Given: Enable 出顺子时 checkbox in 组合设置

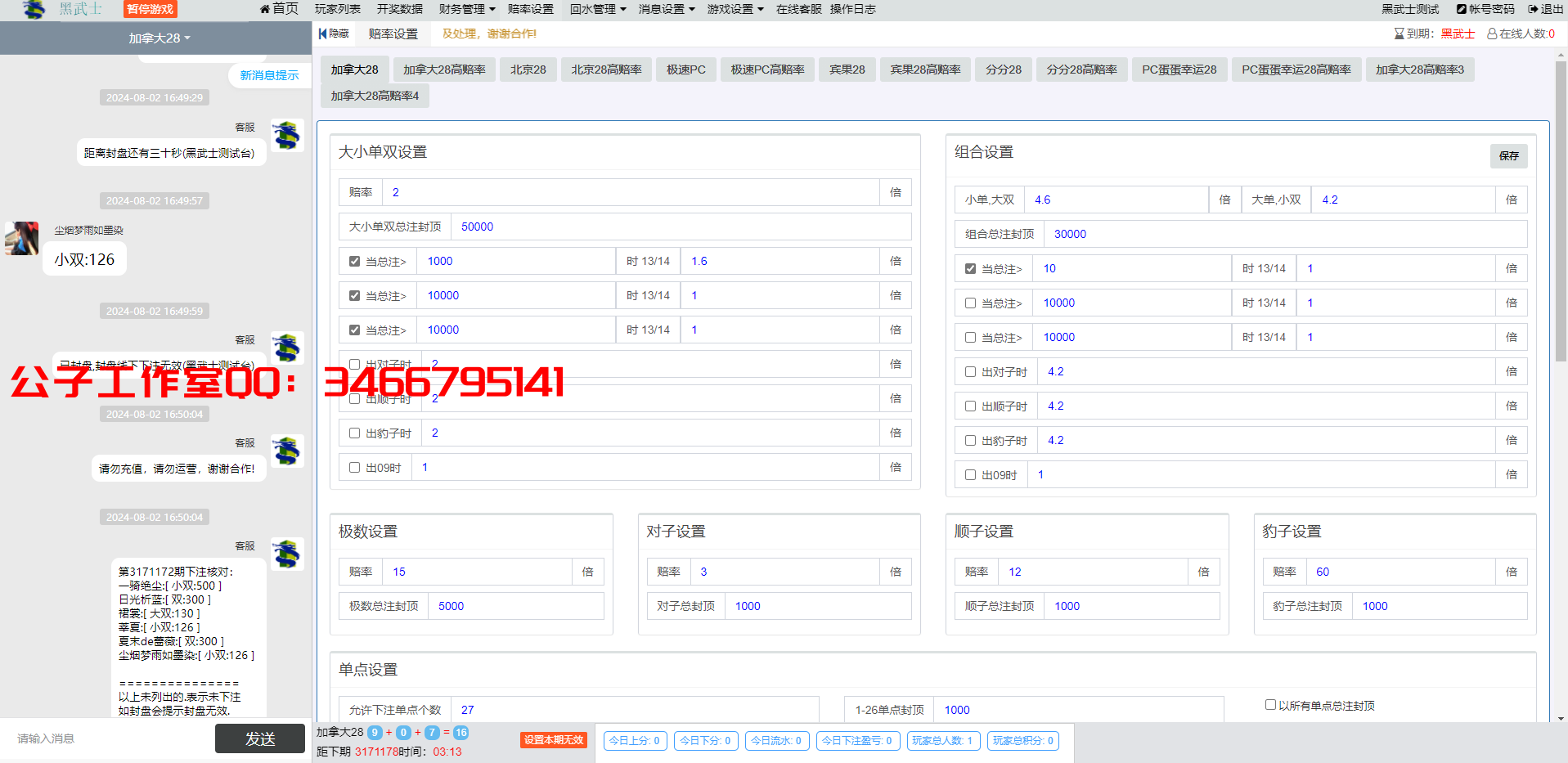Looking at the screenshot, I should pyautogui.click(x=970, y=406).
